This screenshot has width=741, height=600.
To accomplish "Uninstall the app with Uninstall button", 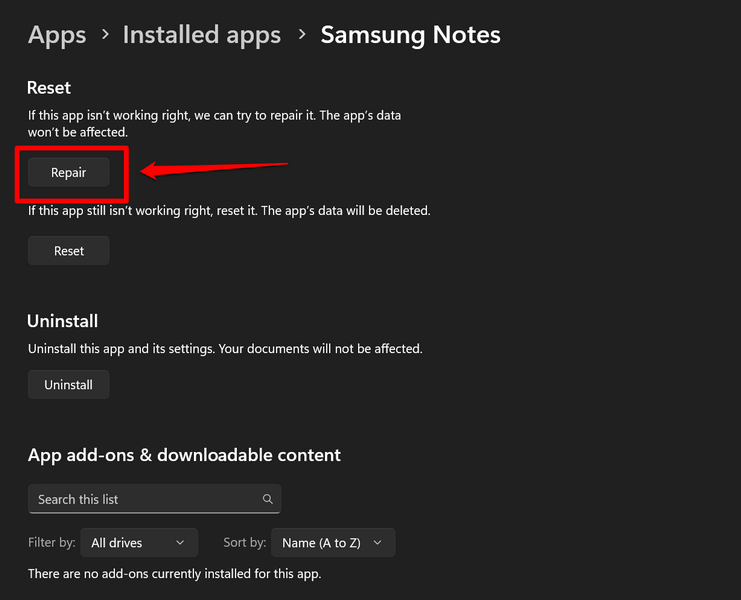I will (x=69, y=385).
